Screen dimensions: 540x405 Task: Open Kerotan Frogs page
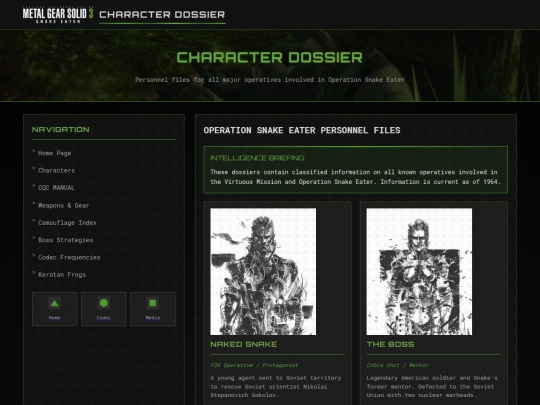[62, 274]
